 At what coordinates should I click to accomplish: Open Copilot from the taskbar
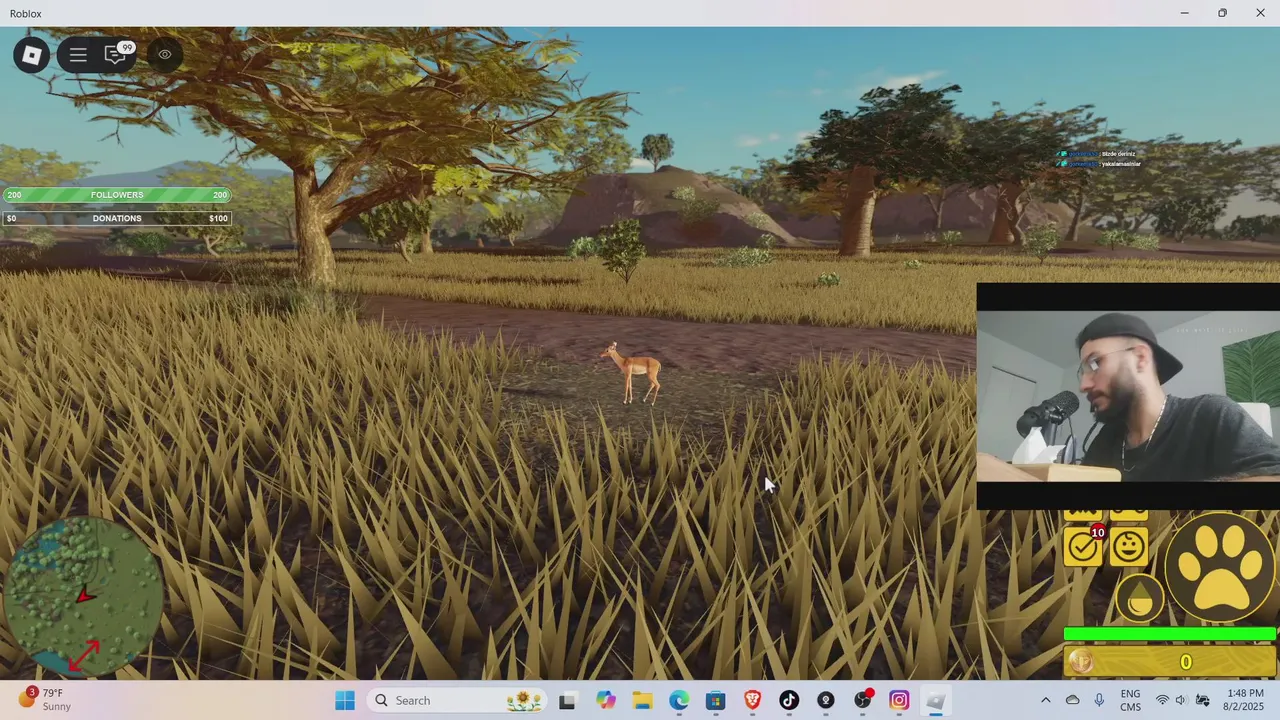pyautogui.click(x=606, y=700)
